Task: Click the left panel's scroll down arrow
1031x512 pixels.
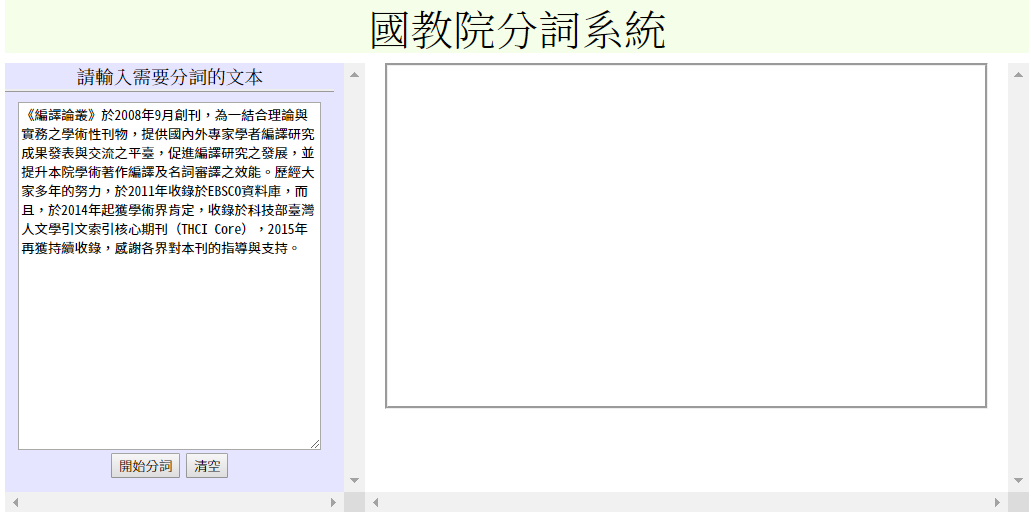Action: point(354,481)
